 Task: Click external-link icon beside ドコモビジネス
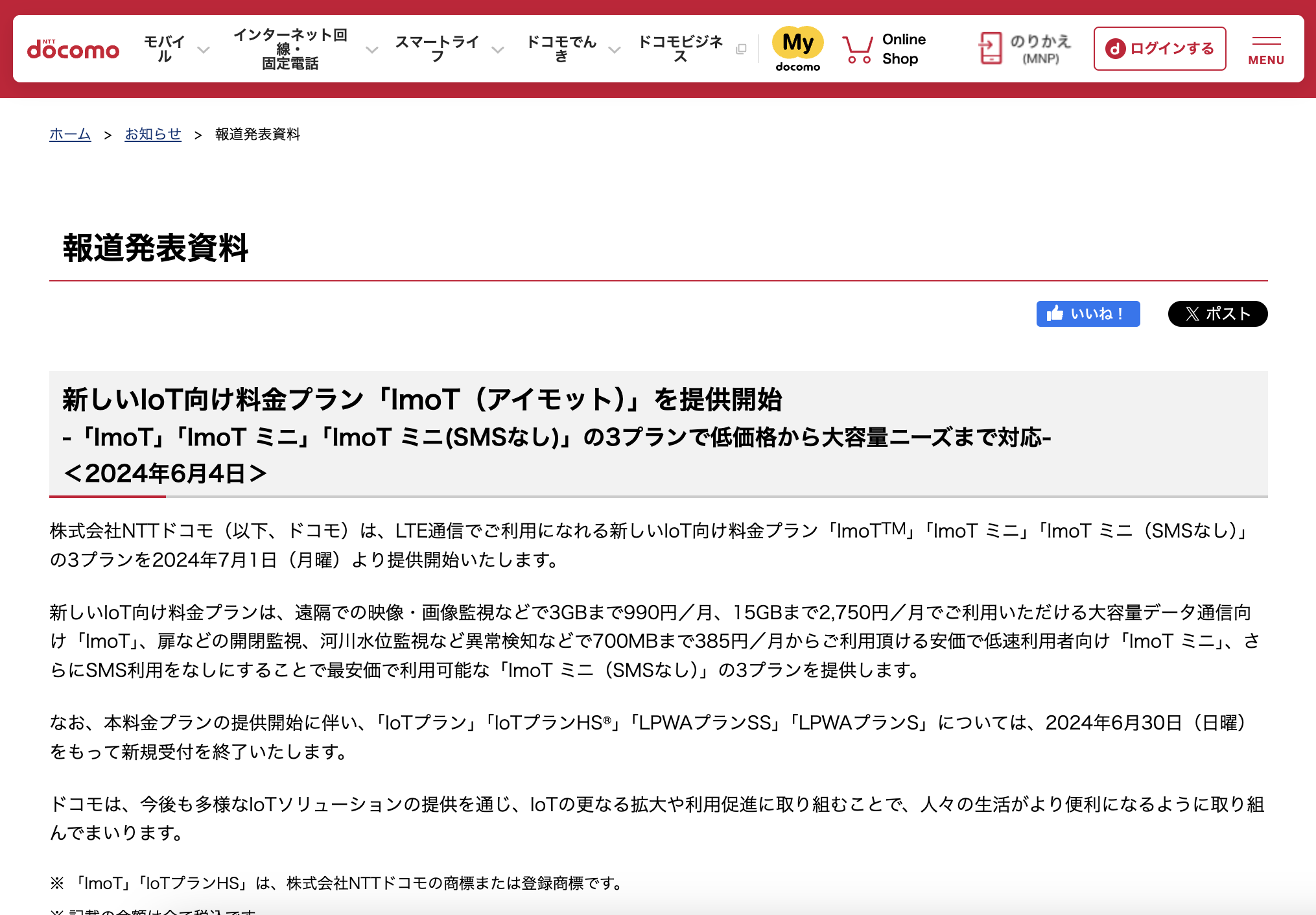[x=740, y=49]
